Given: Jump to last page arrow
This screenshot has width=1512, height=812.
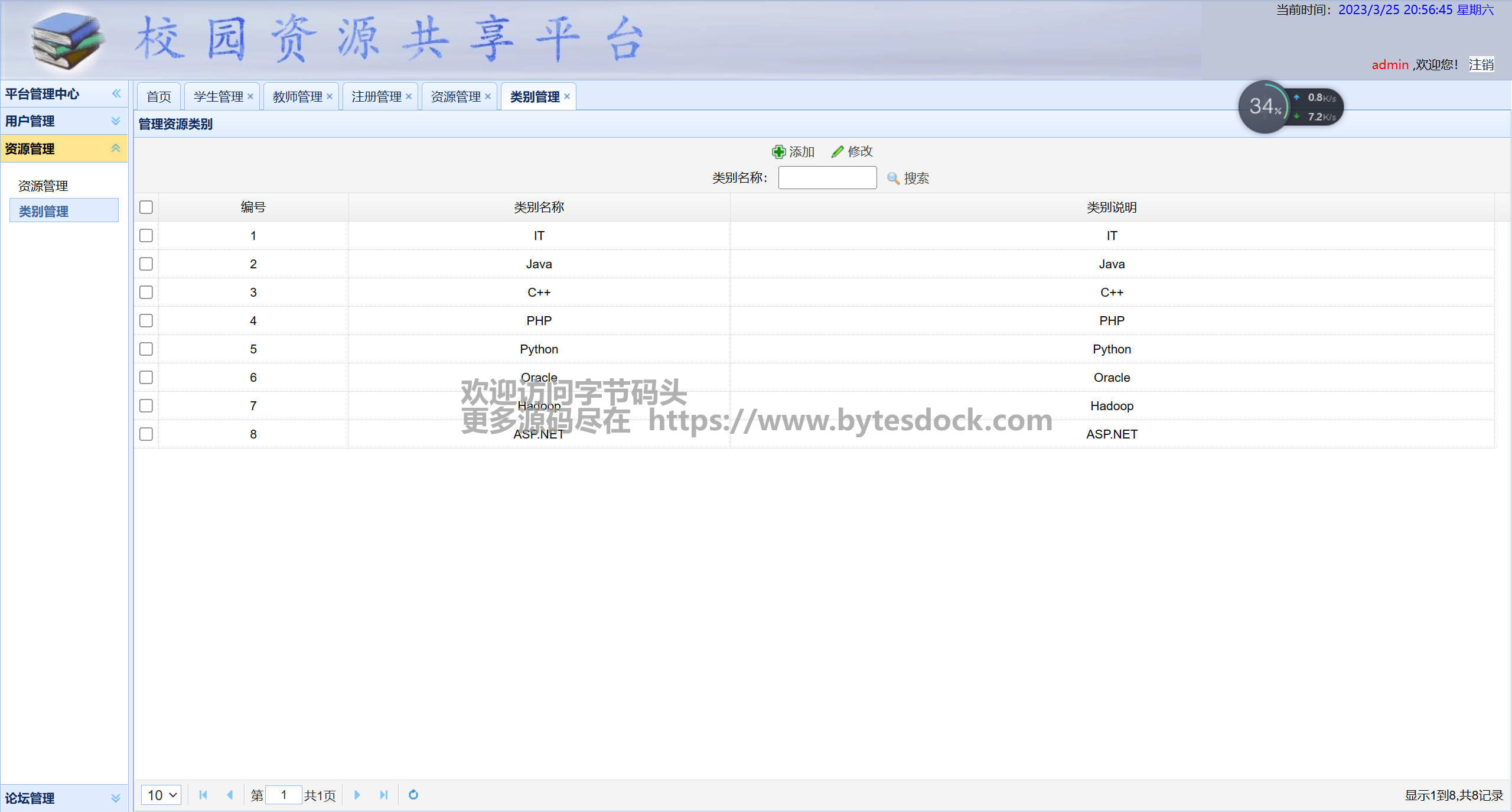Looking at the screenshot, I should 384,795.
